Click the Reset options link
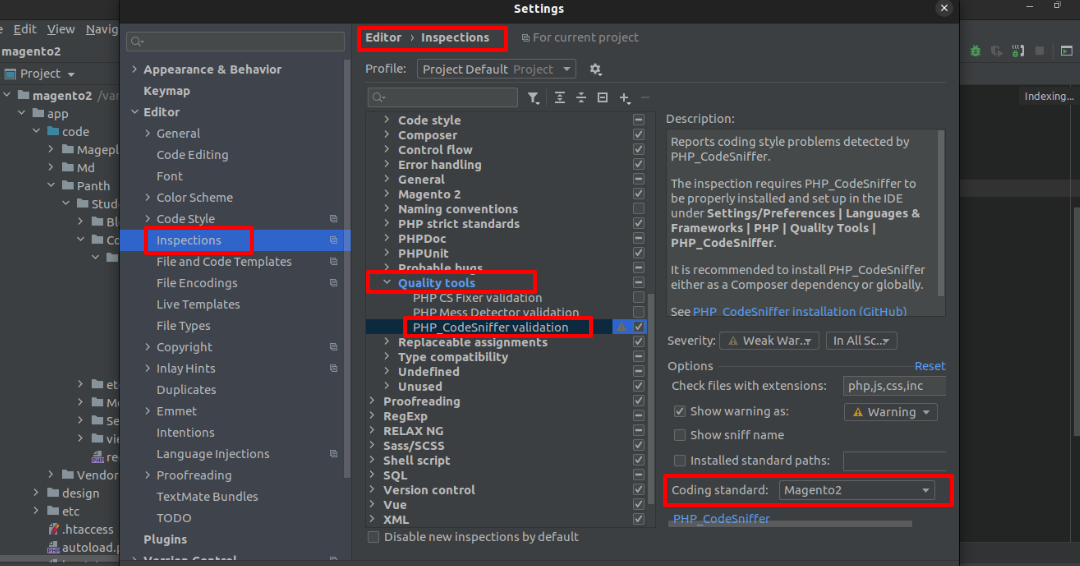Screen dimensions: 1080x566 [929, 366]
